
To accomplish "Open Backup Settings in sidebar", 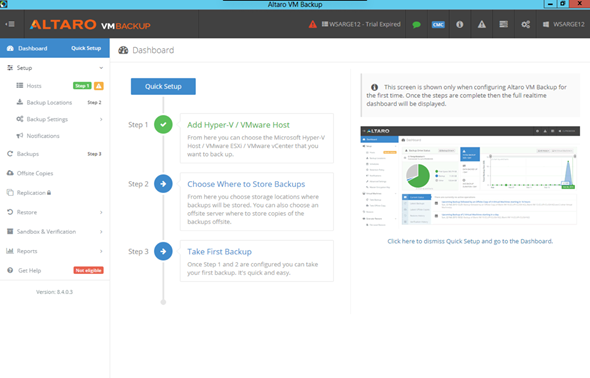I will click(x=47, y=119).
